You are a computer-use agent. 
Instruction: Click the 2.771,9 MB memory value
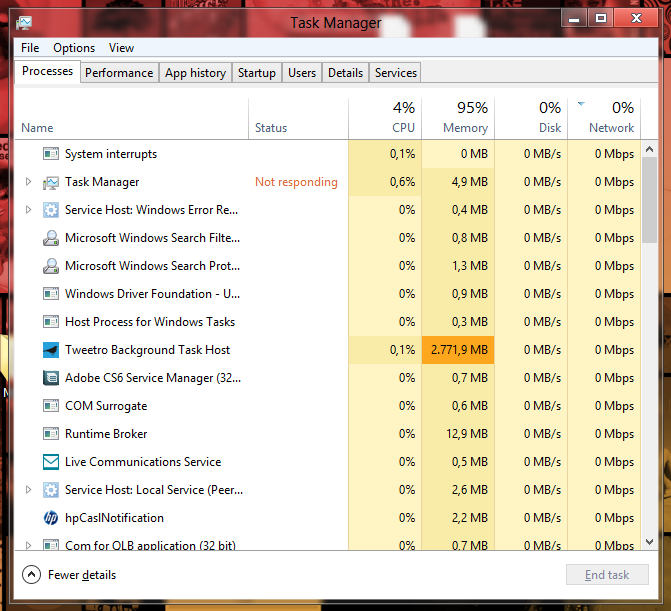pos(459,350)
